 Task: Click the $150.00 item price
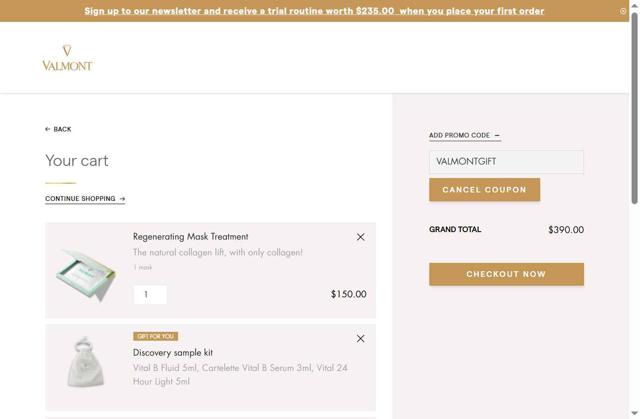348,295
